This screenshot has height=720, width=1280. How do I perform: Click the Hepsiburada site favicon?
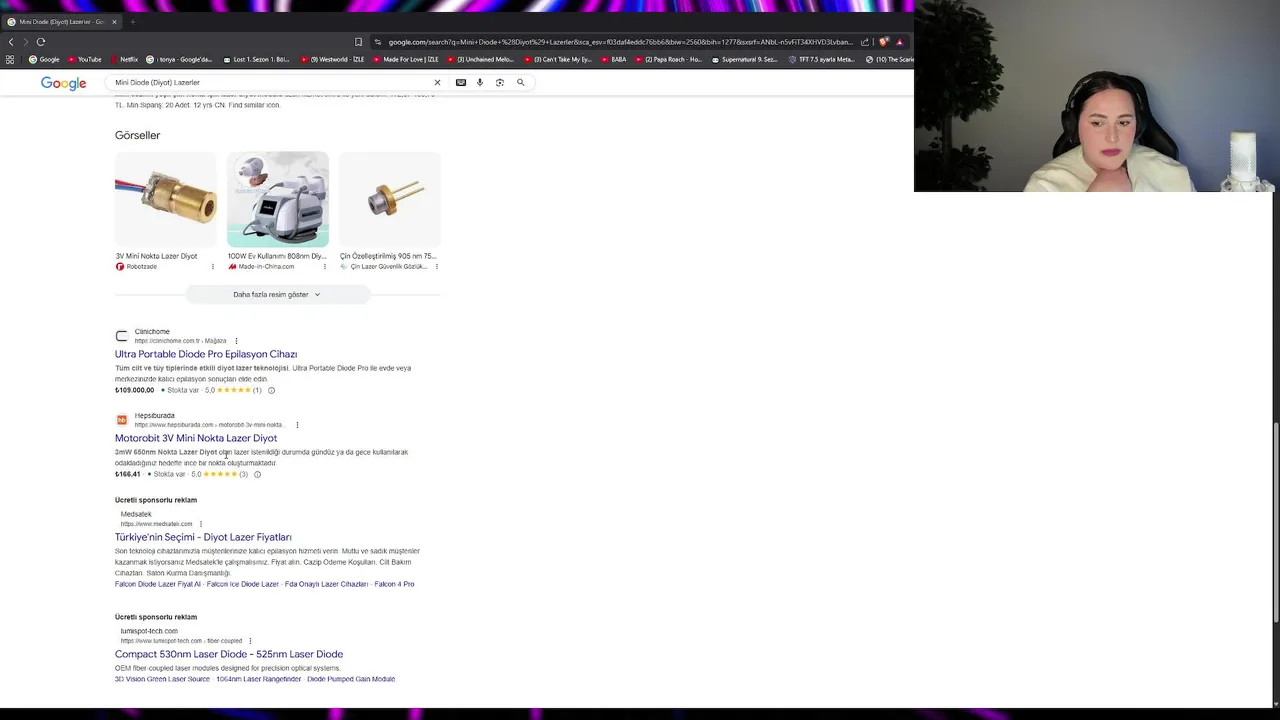pos(122,420)
